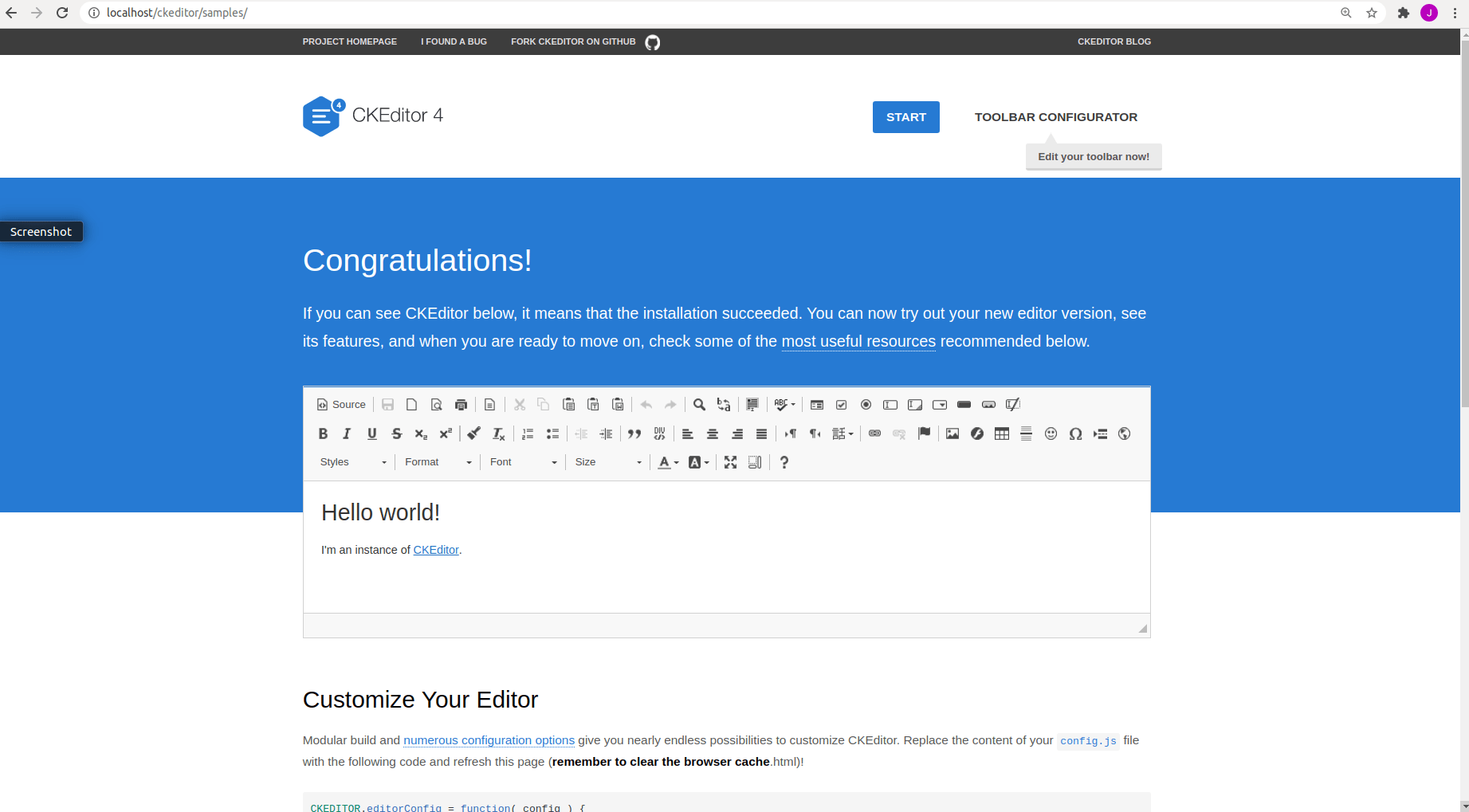Viewport: 1469px width, 812px height.
Task: Insert an IFrame globe icon
Action: (x=1125, y=433)
